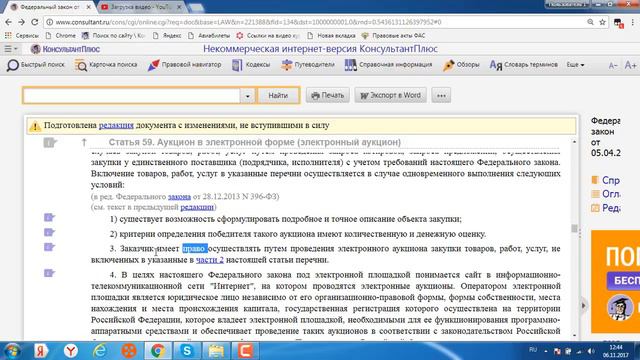Open Internet Explorer from taskbar
This screenshot has height=360, width=640.
pyautogui.click(x=99, y=351)
